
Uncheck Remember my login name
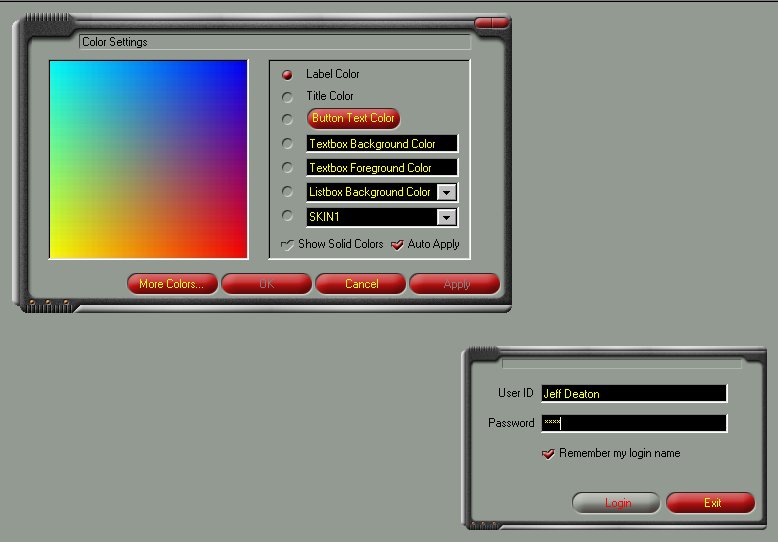(548, 454)
